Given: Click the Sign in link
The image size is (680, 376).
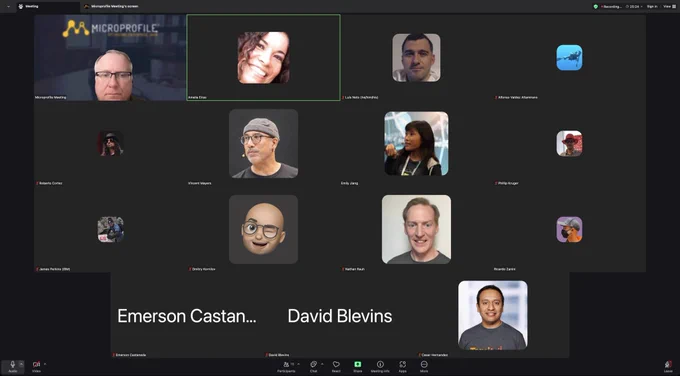Looking at the screenshot, I should click(652, 7).
